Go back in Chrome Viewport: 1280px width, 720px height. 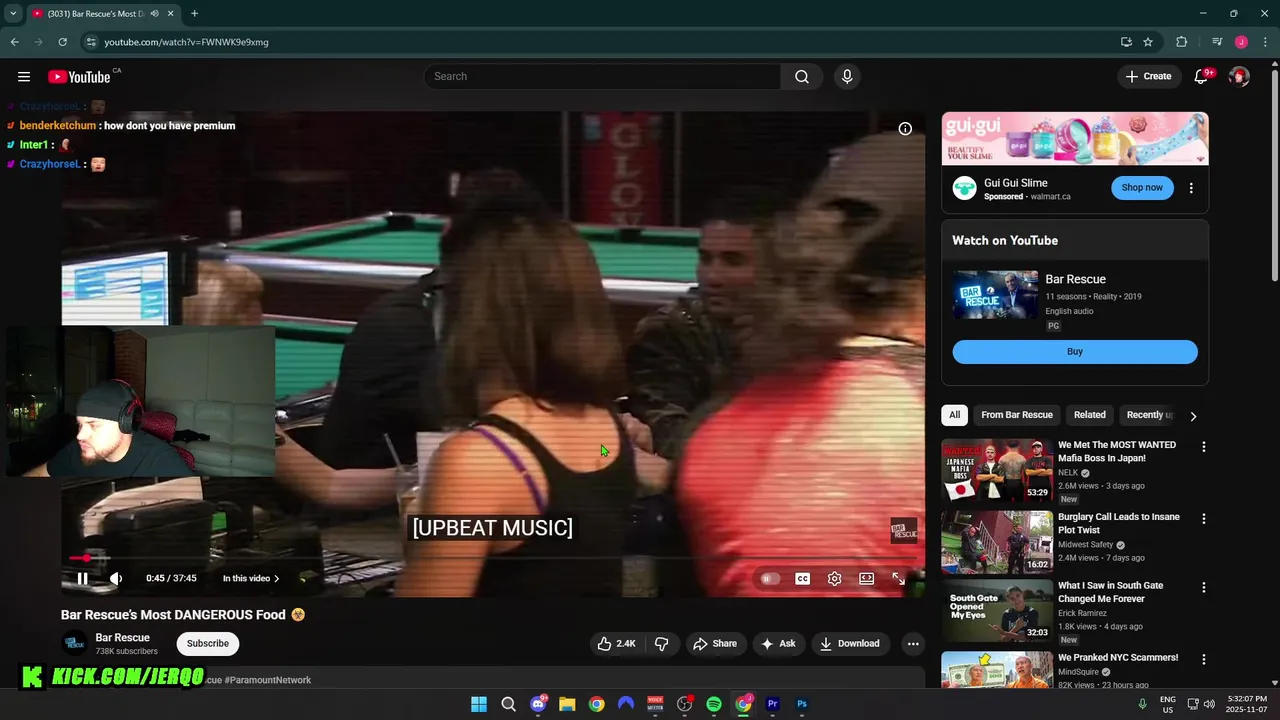(15, 42)
